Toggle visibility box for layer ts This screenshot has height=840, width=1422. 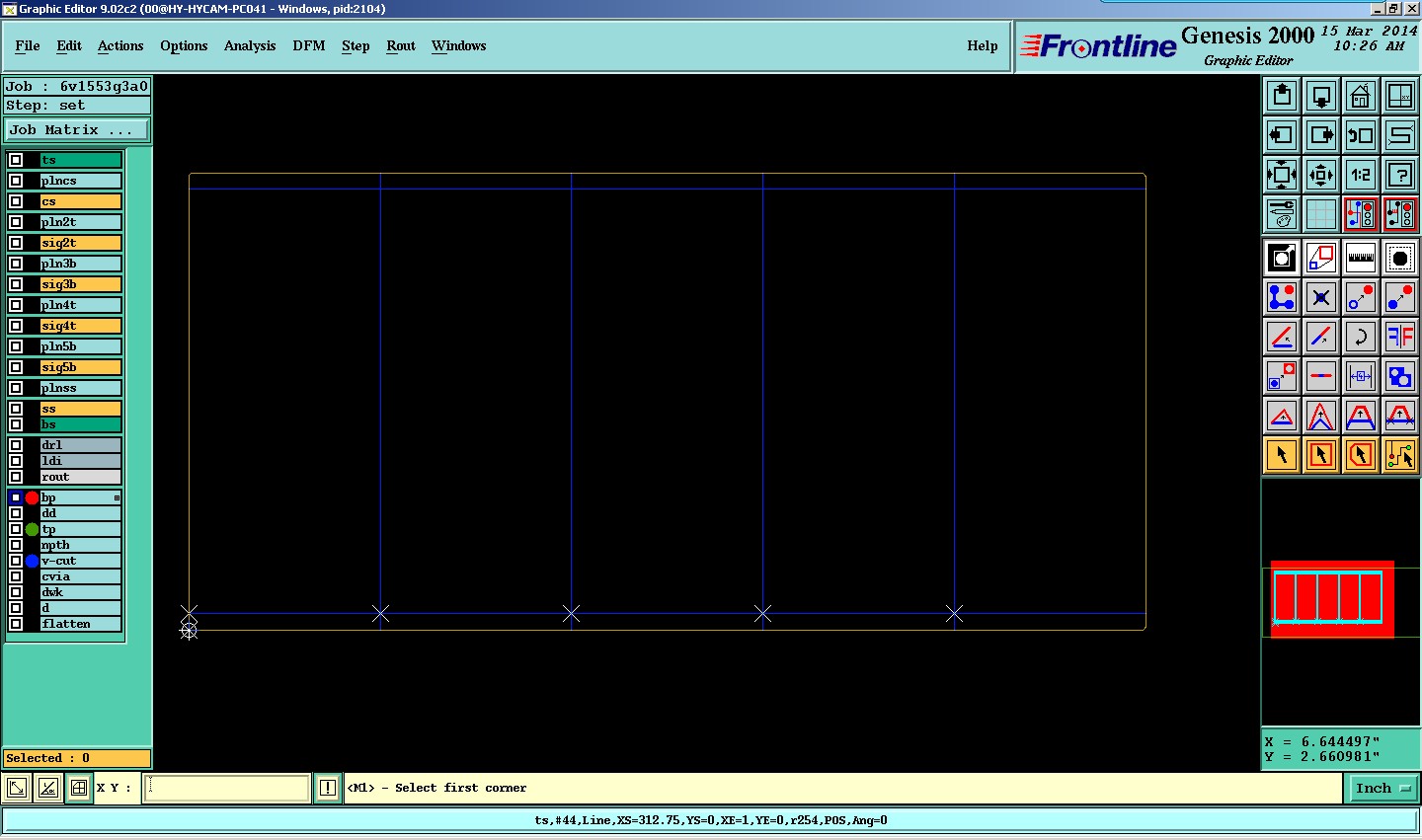point(16,160)
